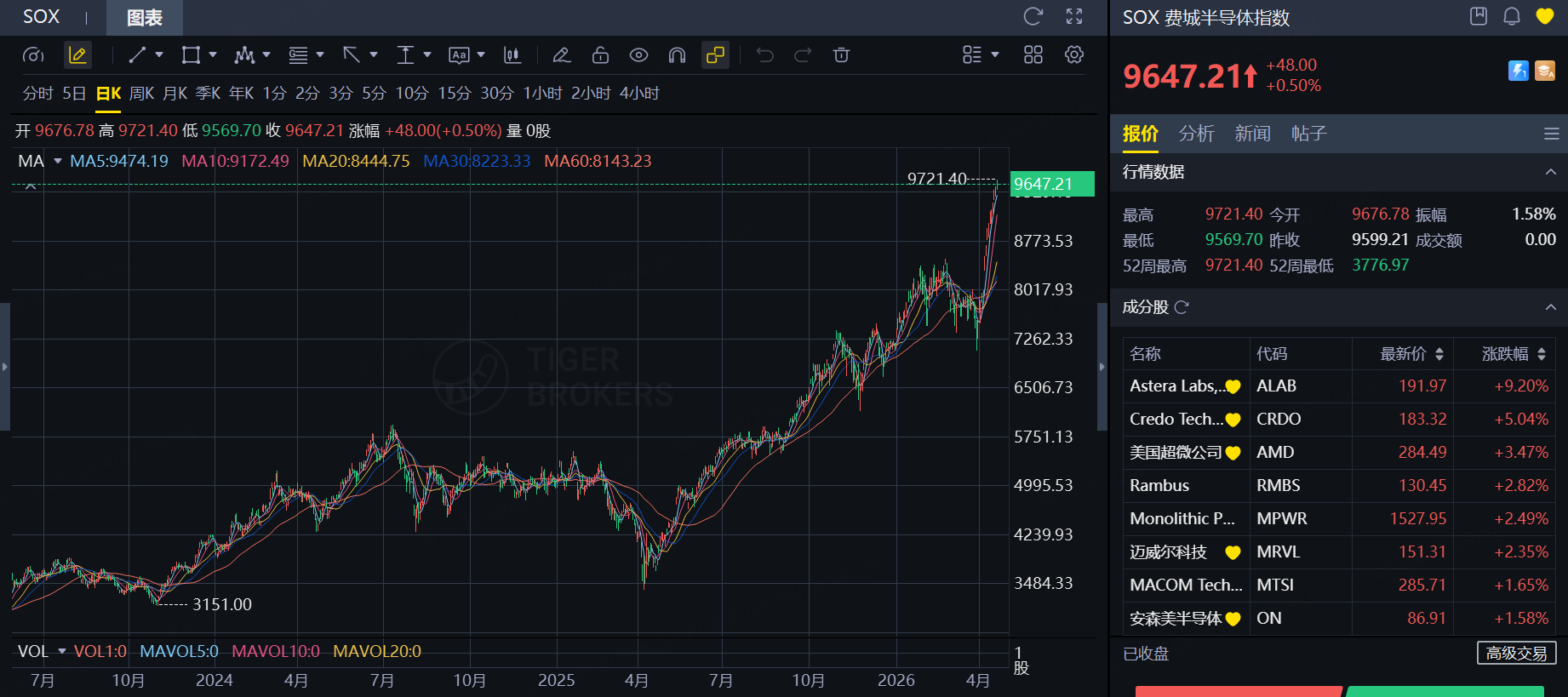The height and width of the screenshot is (697, 1568).
Task: Toggle drawings visibility with eye icon
Action: [x=638, y=55]
